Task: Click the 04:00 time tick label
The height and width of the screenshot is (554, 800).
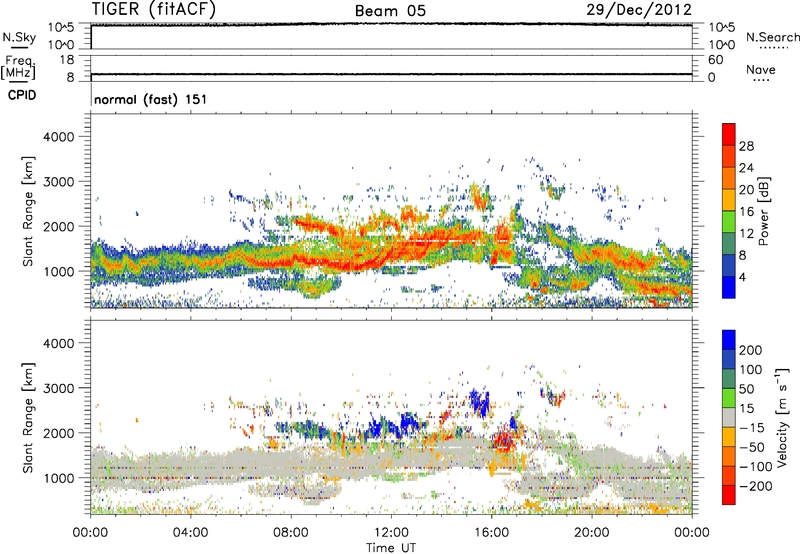Action: coord(190,533)
